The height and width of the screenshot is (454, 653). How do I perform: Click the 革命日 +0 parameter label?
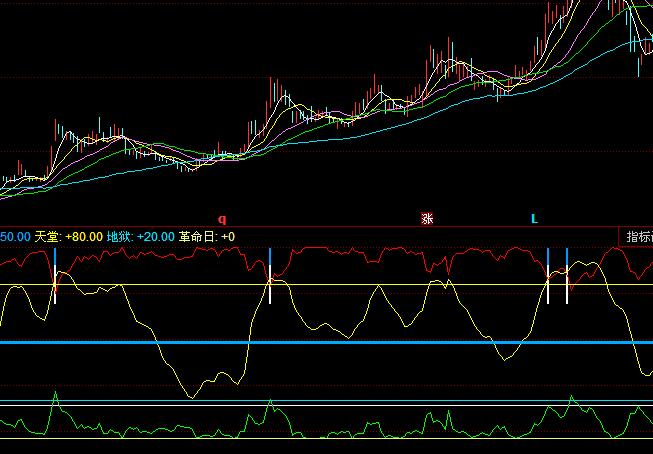(207, 237)
